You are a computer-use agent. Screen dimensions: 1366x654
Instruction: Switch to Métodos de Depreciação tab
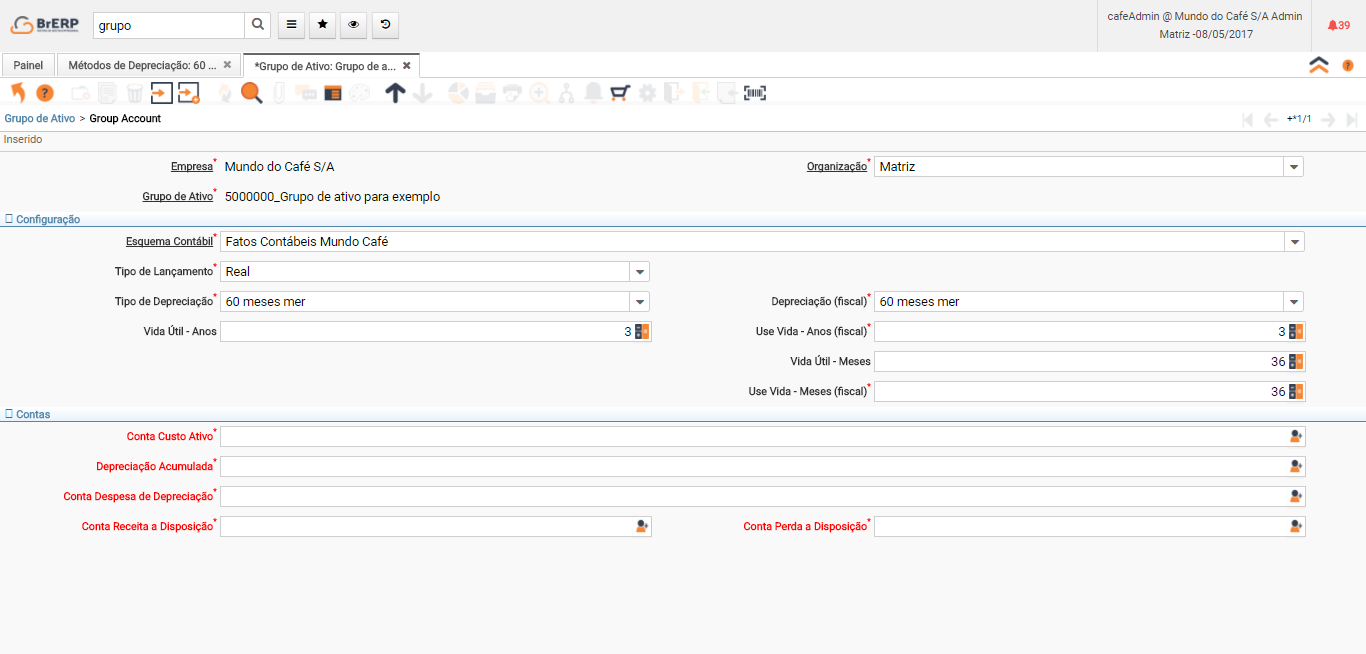tap(141, 65)
